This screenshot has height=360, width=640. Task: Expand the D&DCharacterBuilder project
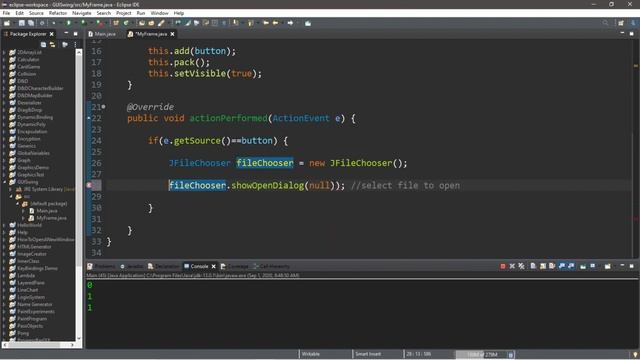click(4, 88)
